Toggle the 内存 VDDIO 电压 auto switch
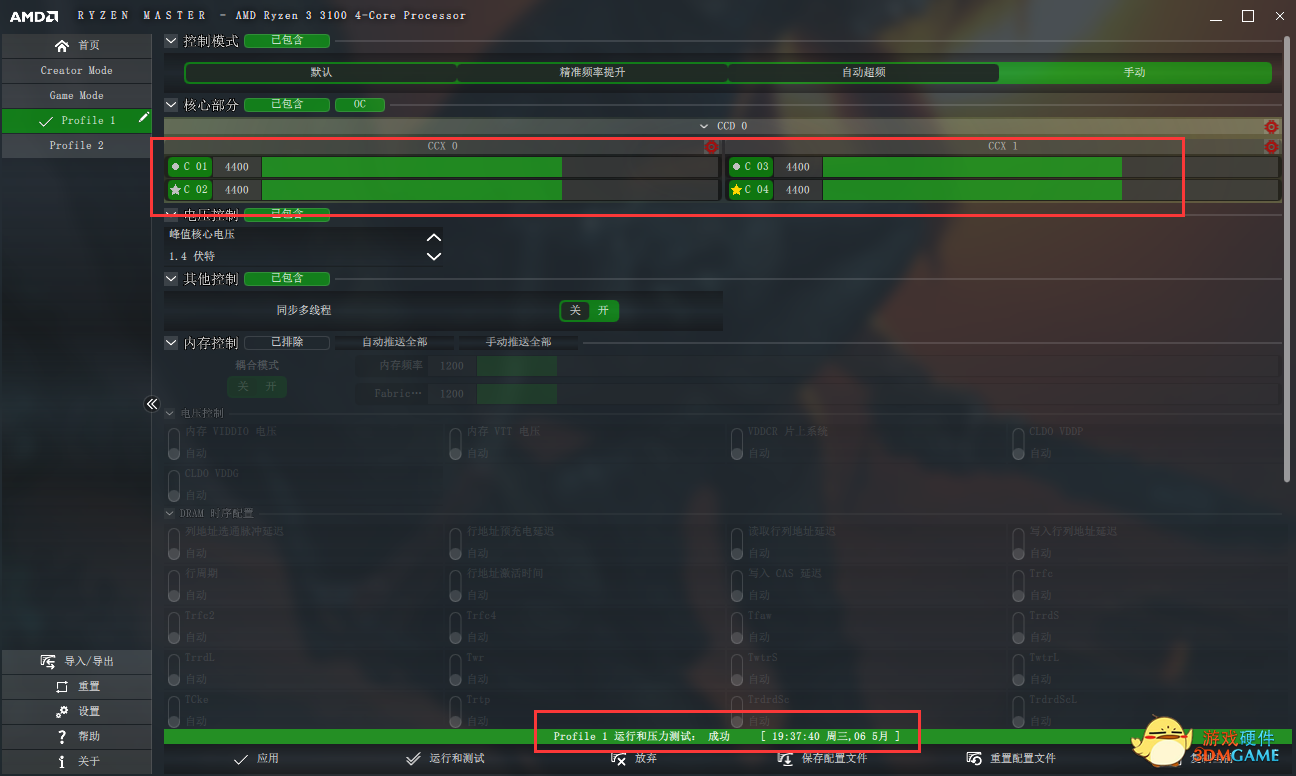1296x776 pixels. coord(174,443)
